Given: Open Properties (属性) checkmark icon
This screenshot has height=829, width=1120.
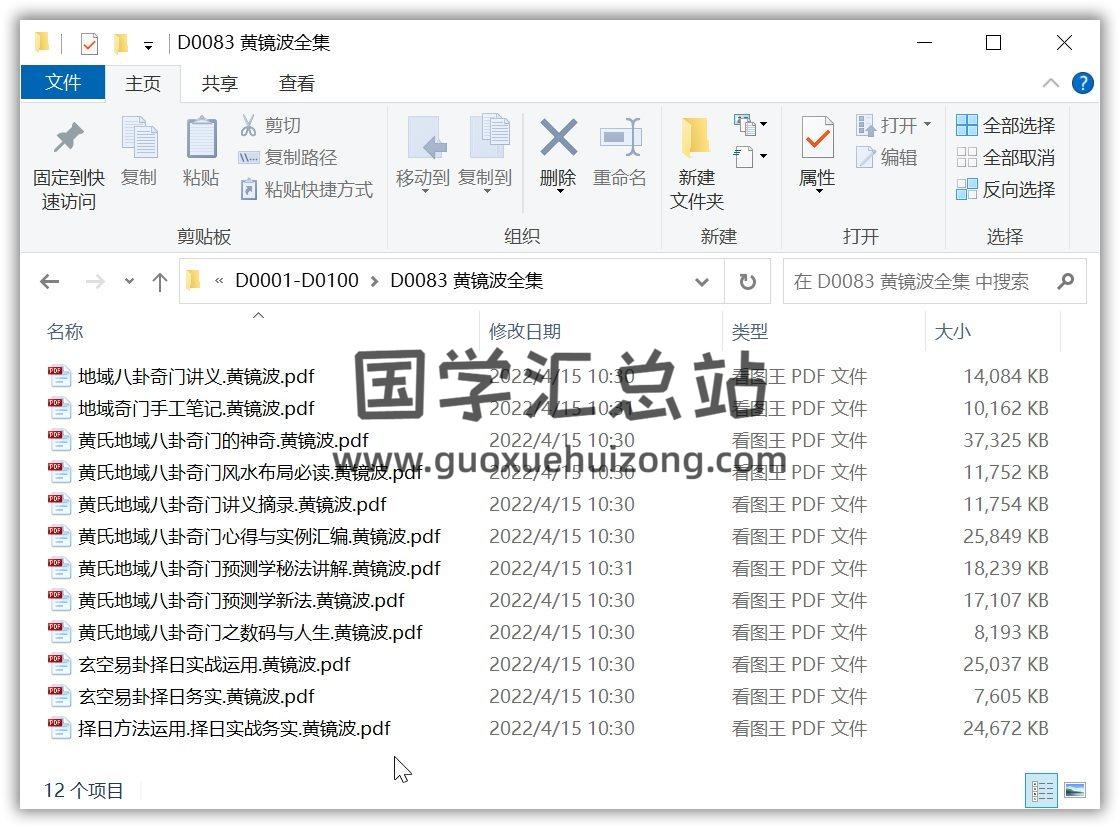Looking at the screenshot, I should (817, 137).
